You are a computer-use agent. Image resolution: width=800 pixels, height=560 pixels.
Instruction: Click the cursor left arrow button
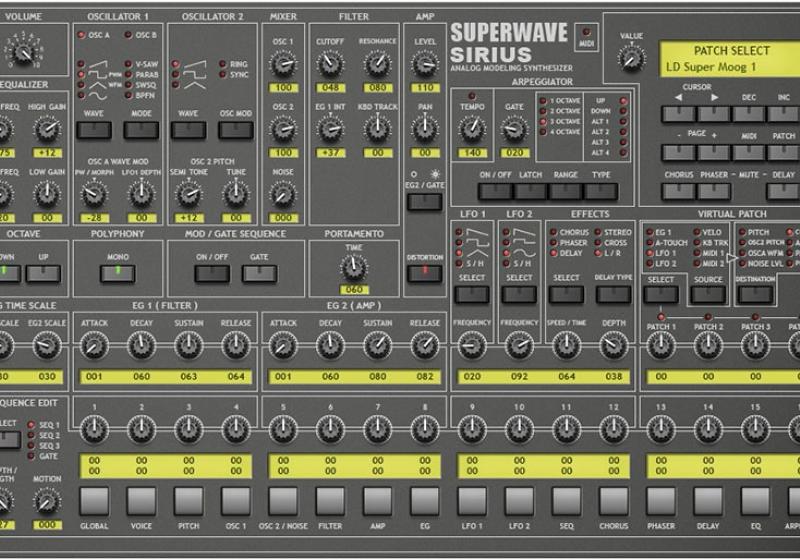(678, 113)
